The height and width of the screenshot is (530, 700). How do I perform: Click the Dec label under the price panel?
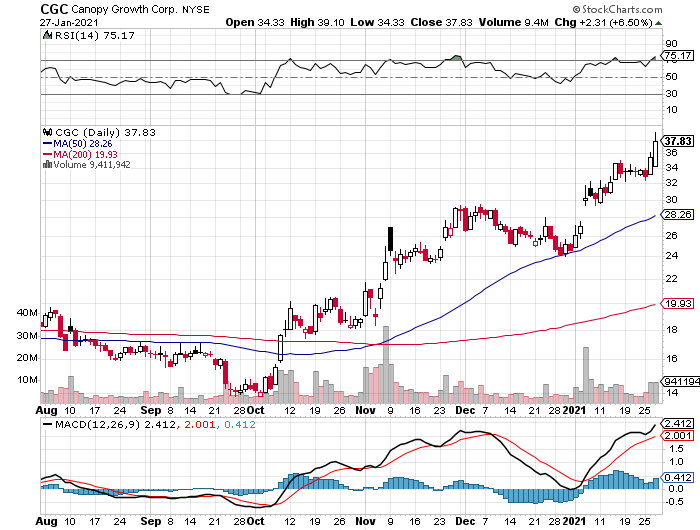click(465, 410)
